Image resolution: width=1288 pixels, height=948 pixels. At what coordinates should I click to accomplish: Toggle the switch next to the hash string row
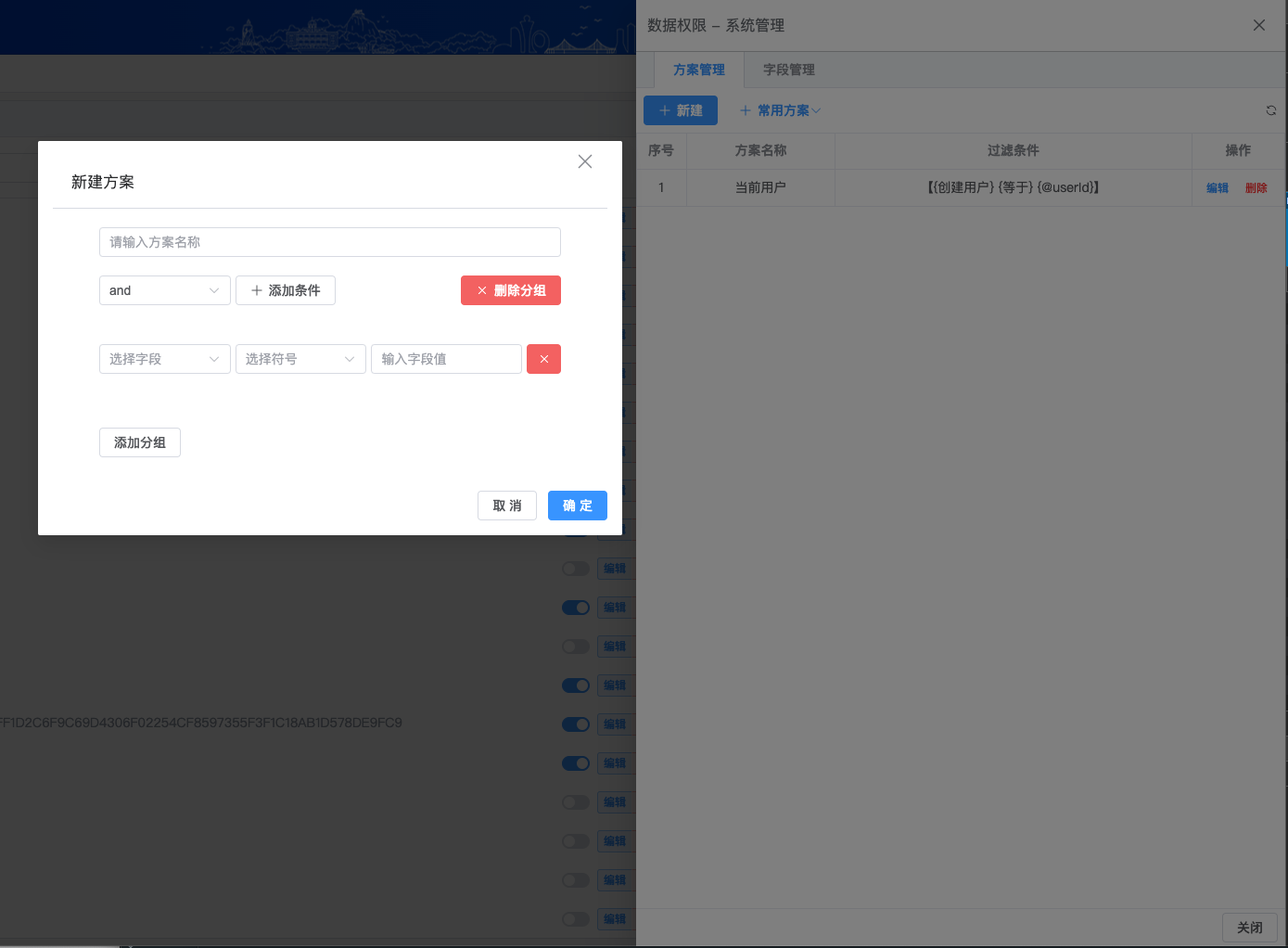[x=576, y=724]
